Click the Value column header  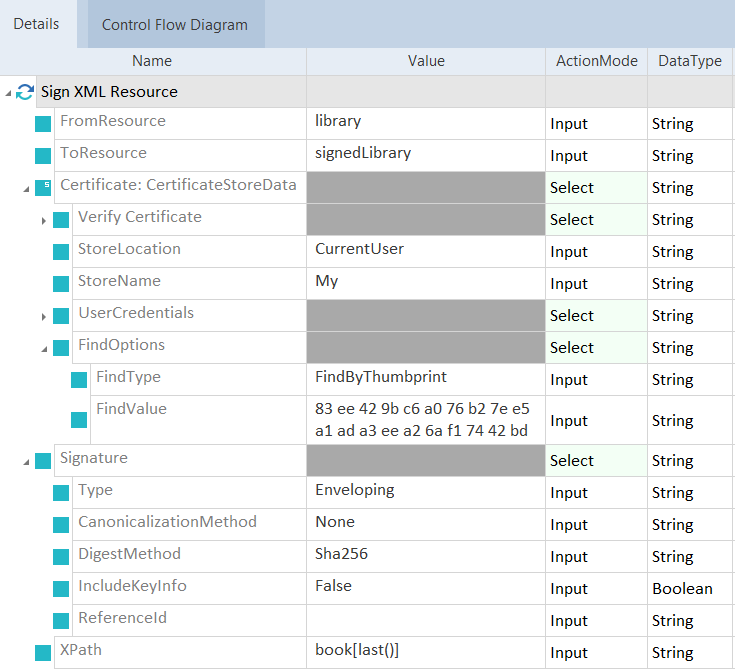426,61
